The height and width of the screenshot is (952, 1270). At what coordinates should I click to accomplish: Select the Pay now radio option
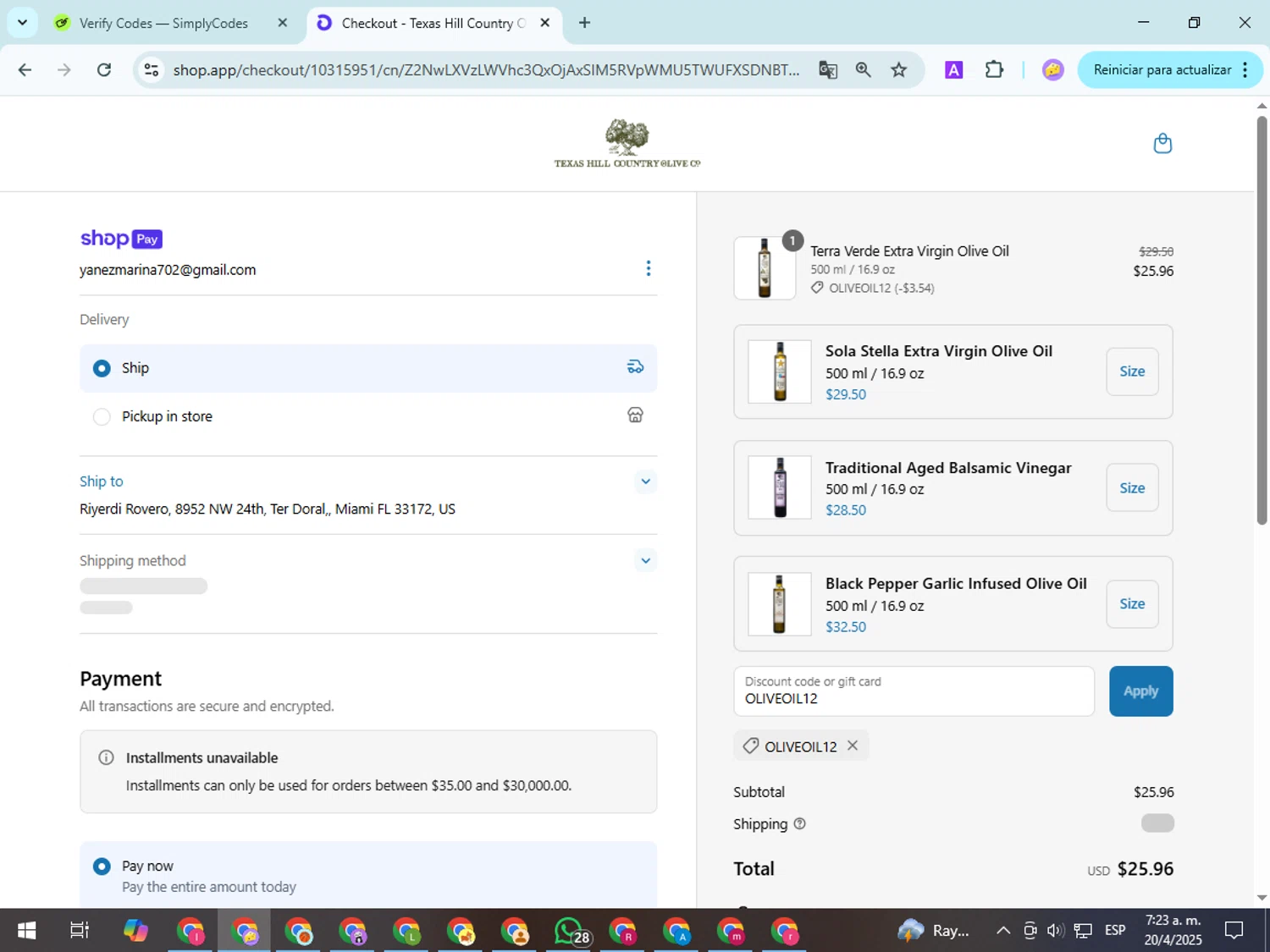pos(102,867)
